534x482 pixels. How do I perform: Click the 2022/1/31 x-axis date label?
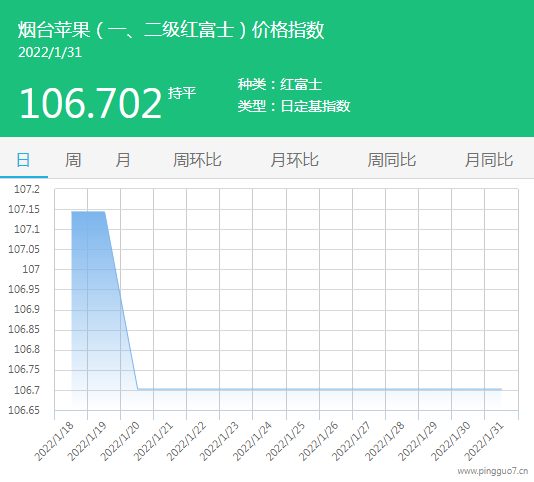click(x=484, y=441)
